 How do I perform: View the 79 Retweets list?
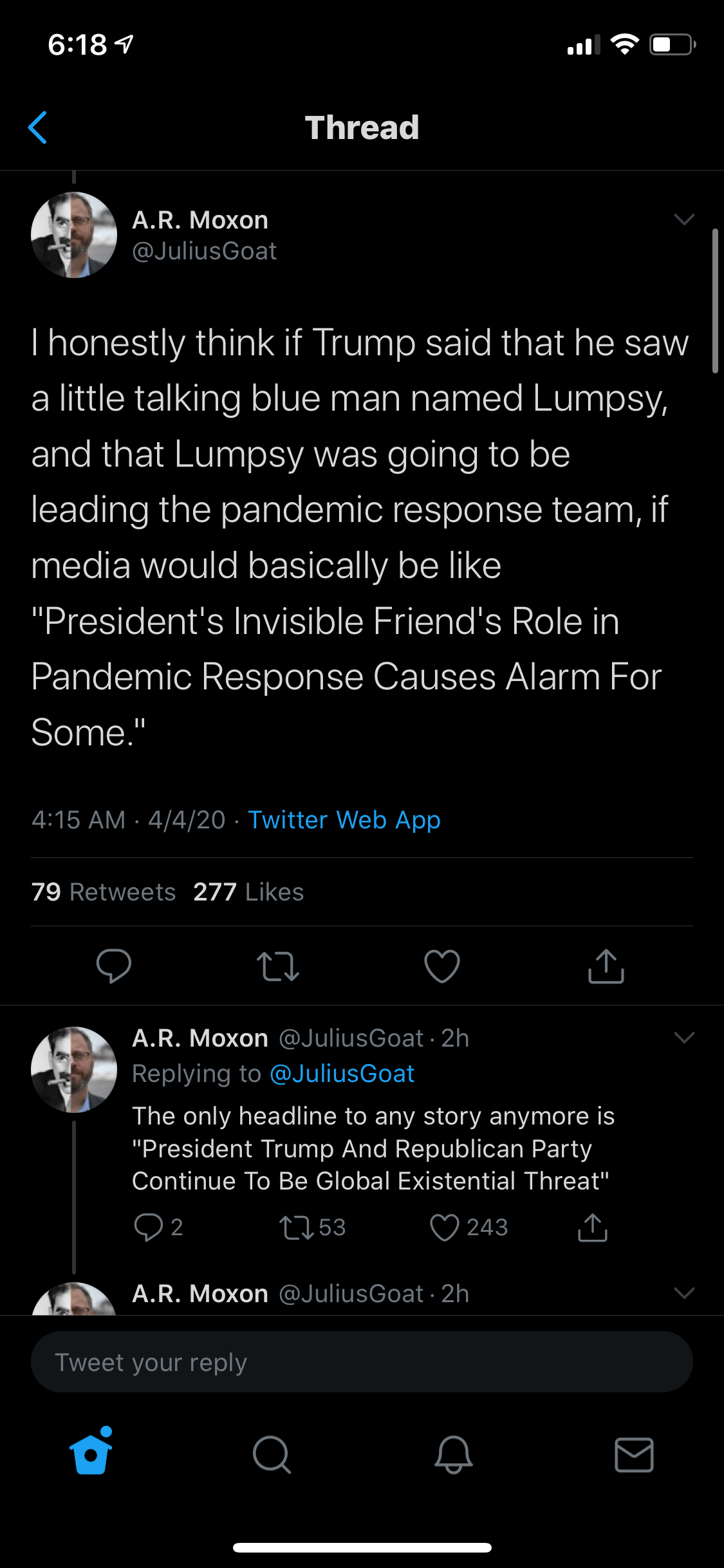coord(104,892)
